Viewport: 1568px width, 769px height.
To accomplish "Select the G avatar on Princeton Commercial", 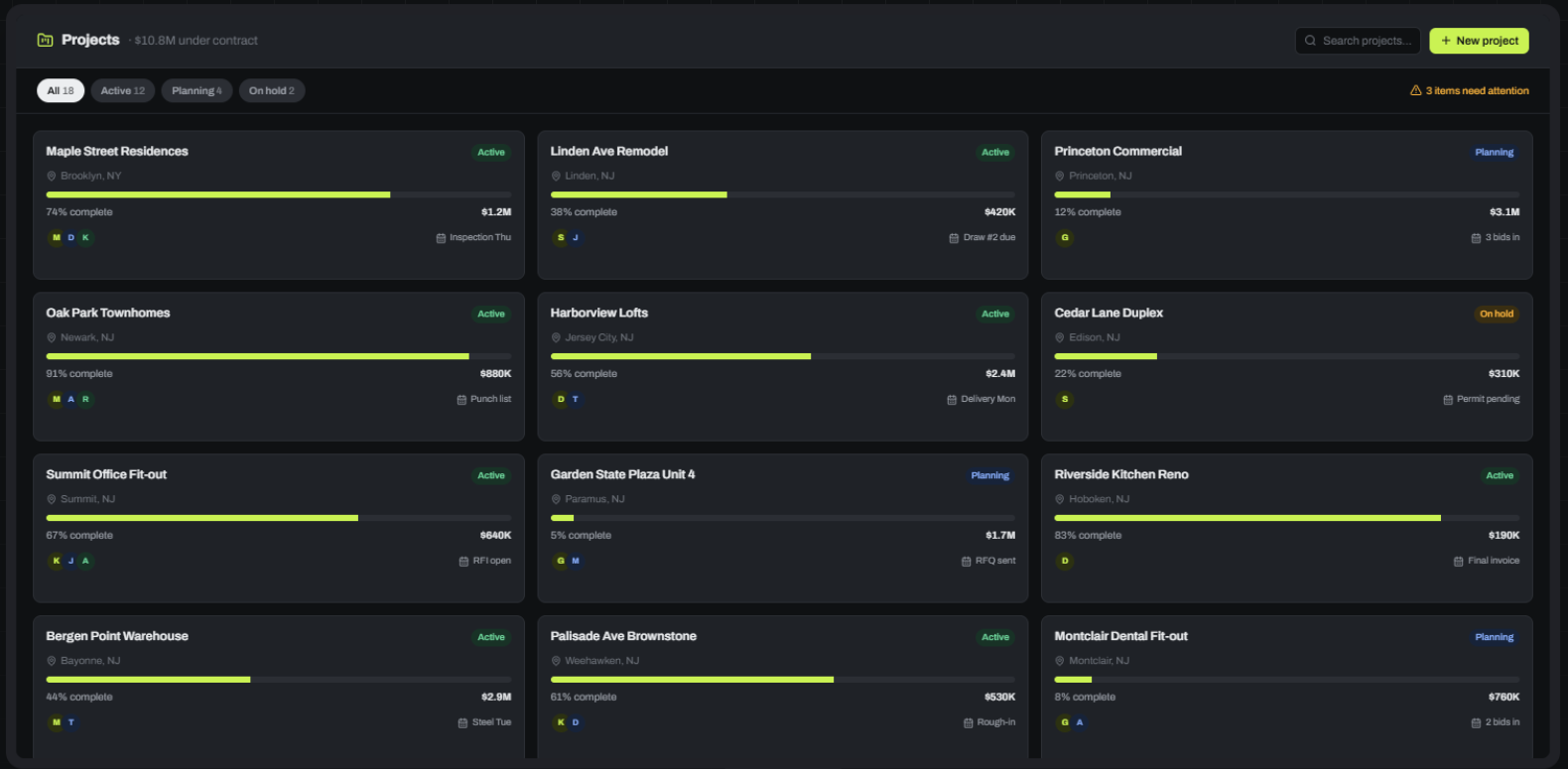I will point(1065,238).
